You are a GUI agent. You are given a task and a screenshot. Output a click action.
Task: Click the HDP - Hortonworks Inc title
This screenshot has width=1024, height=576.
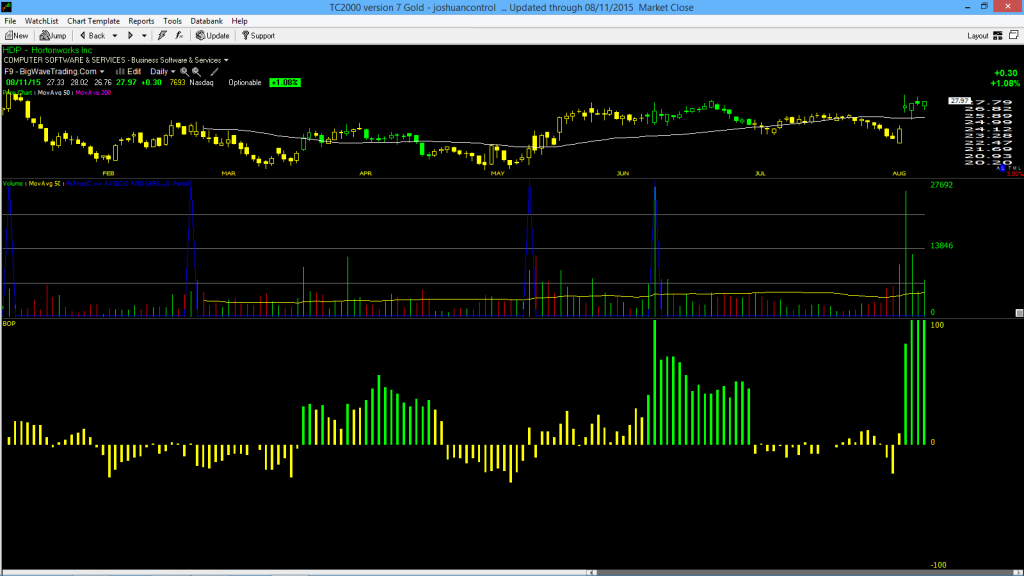click(x=48, y=50)
